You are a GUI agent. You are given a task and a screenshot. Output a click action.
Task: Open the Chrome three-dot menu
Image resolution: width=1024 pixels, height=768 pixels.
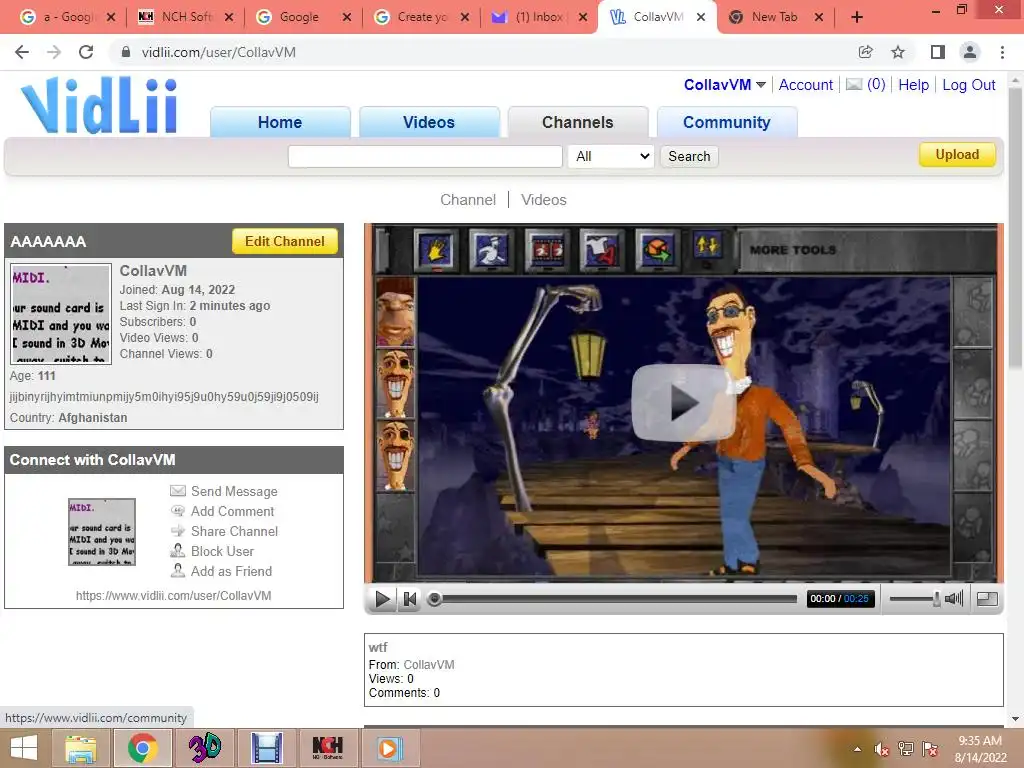tap(1002, 52)
